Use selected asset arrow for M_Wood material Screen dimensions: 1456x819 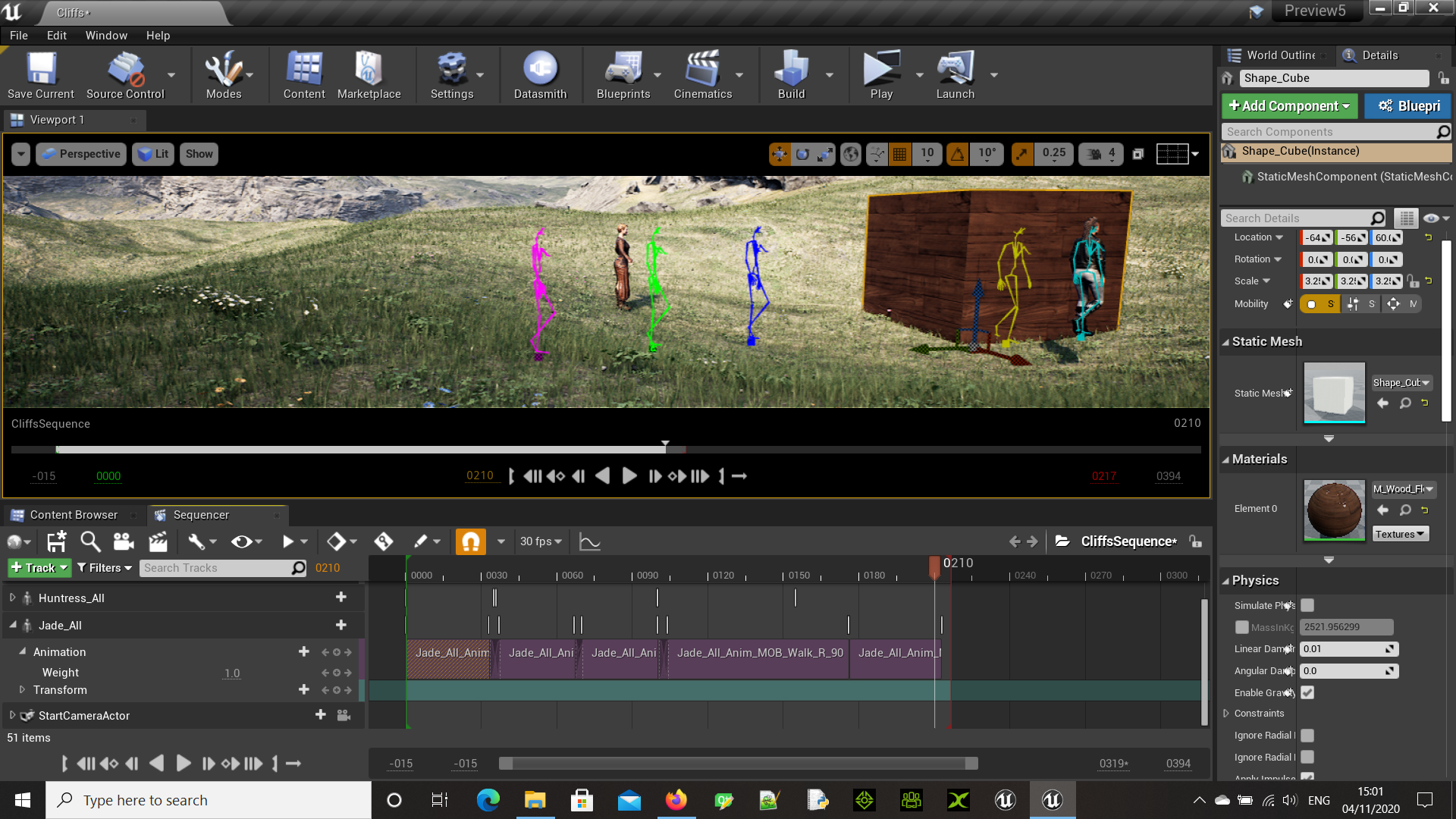[x=1382, y=510]
